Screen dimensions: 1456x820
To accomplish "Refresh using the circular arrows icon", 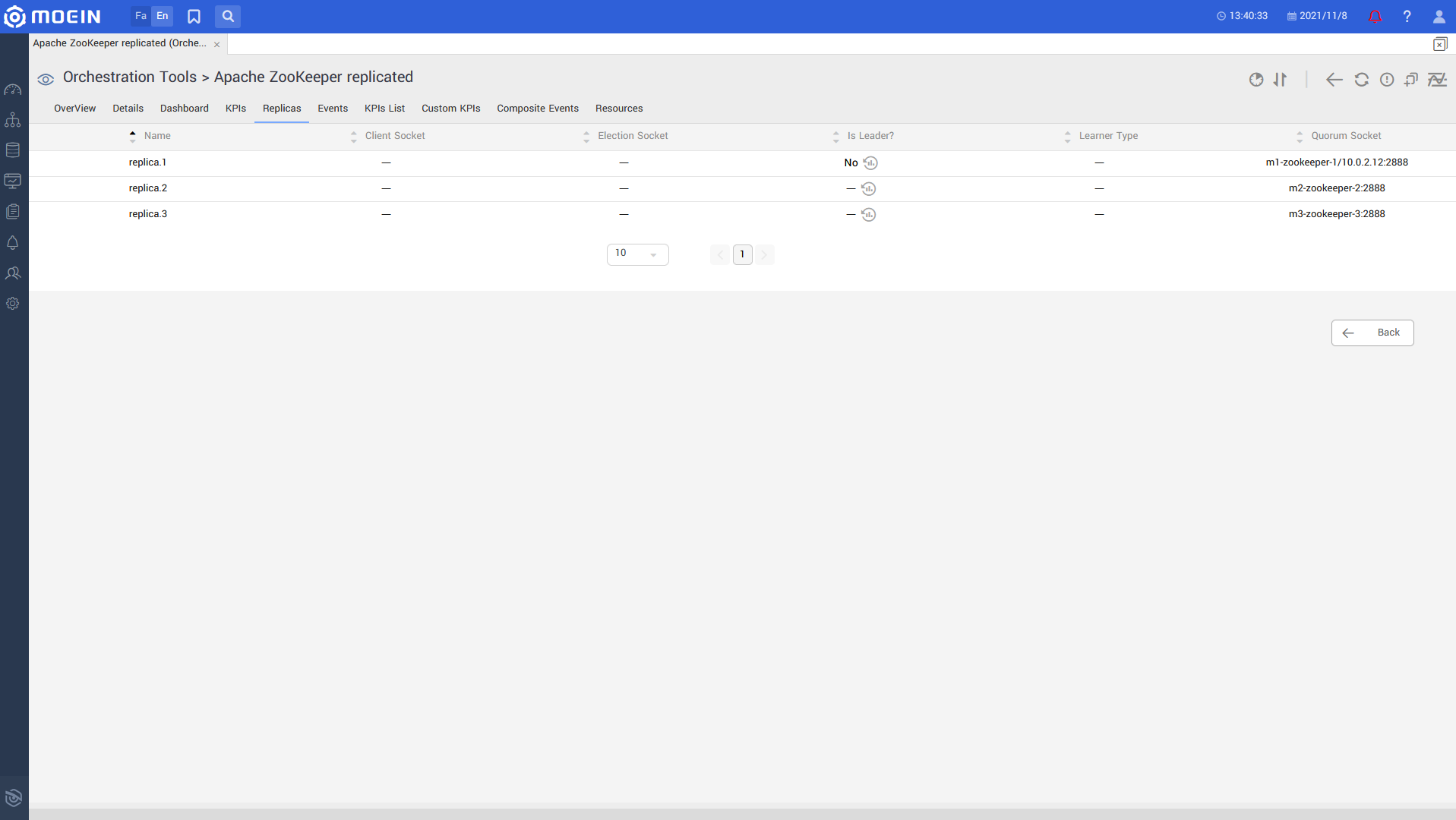I will point(1362,80).
